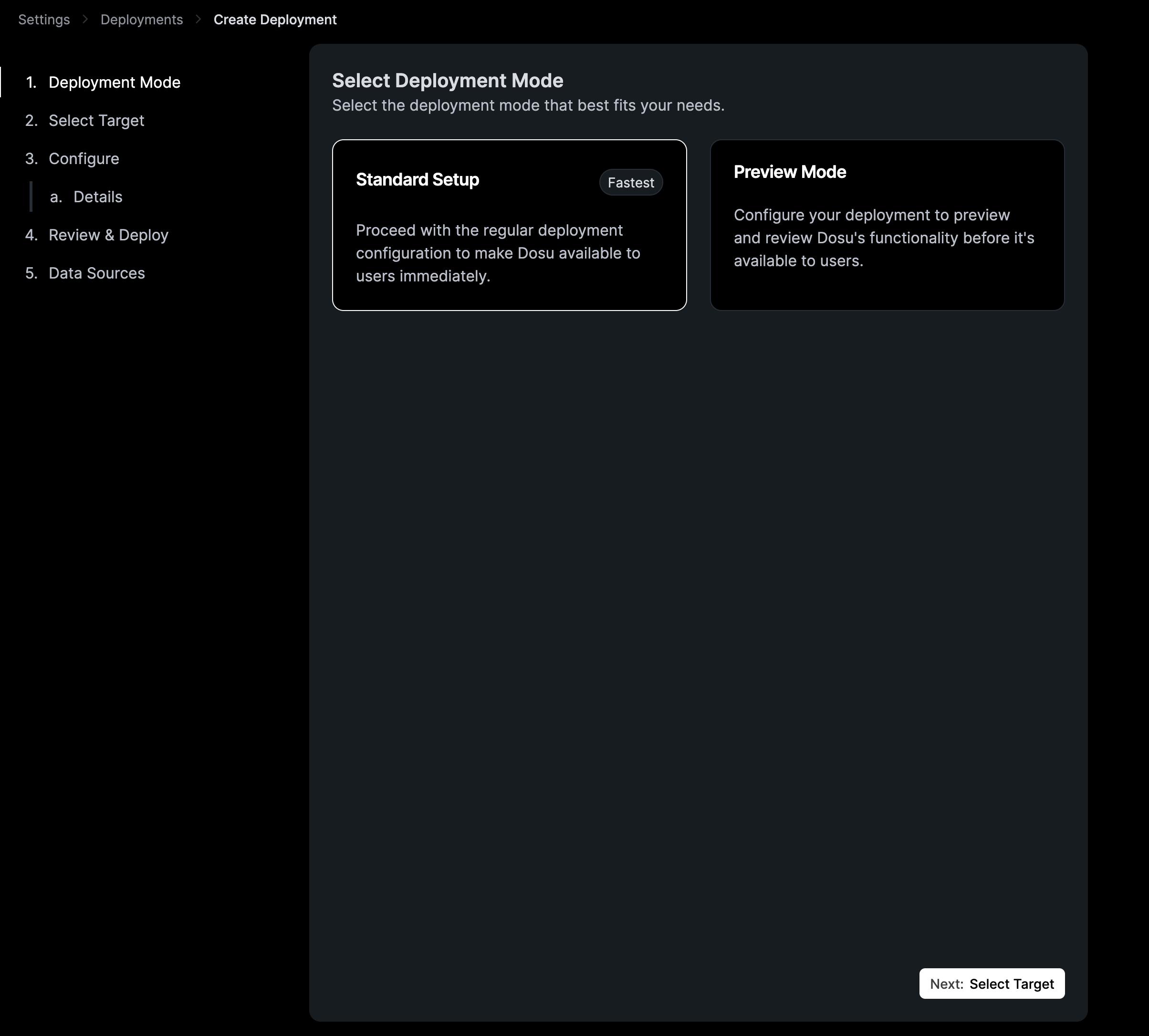Choose the Standard Setup card title

[418, 180]
